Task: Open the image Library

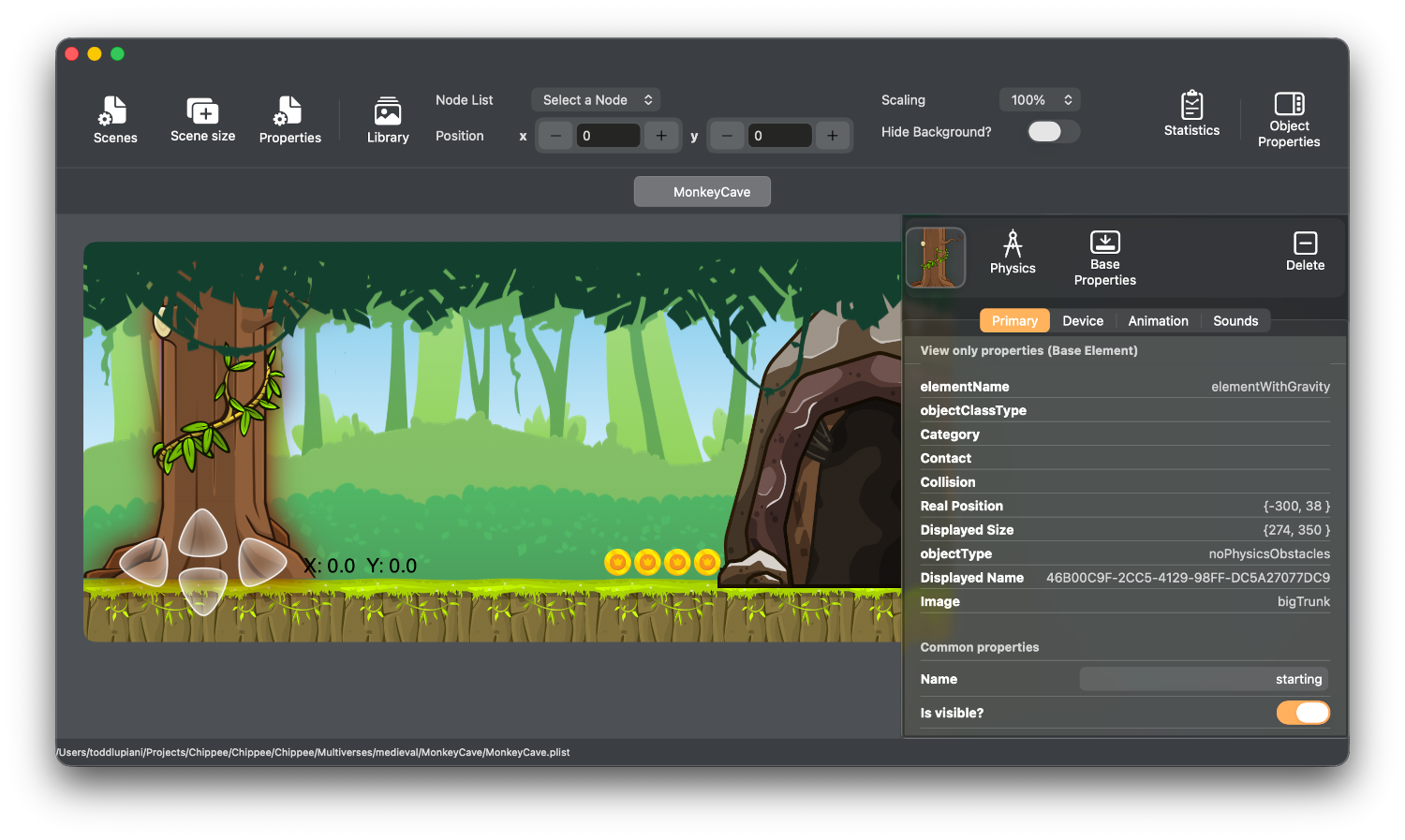Action: 388,120
